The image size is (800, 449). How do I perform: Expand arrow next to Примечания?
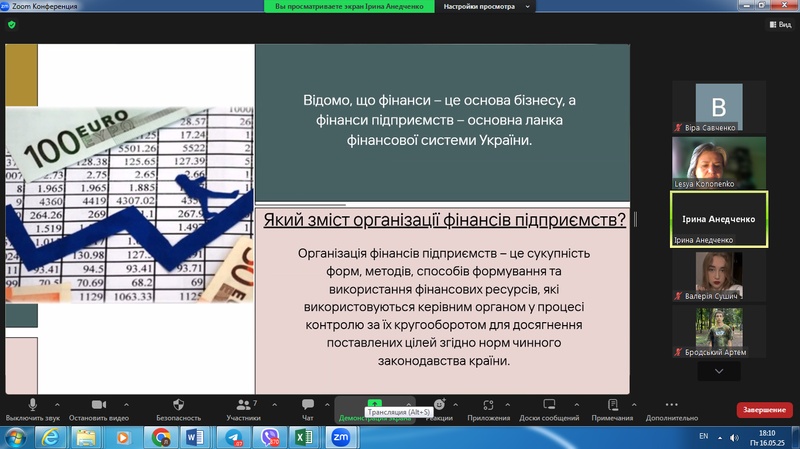pyautogui.click(x=634, y=405)
